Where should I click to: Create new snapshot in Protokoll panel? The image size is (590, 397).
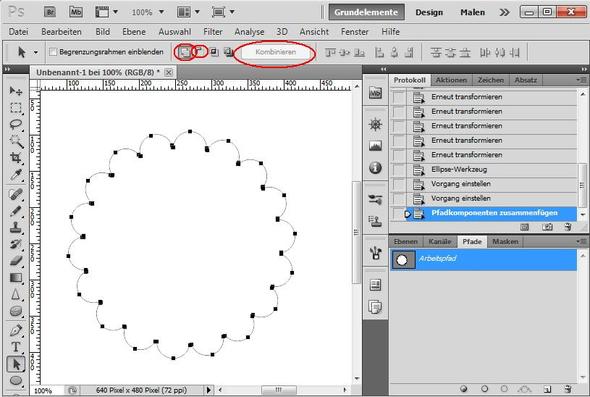click(547, 227)
